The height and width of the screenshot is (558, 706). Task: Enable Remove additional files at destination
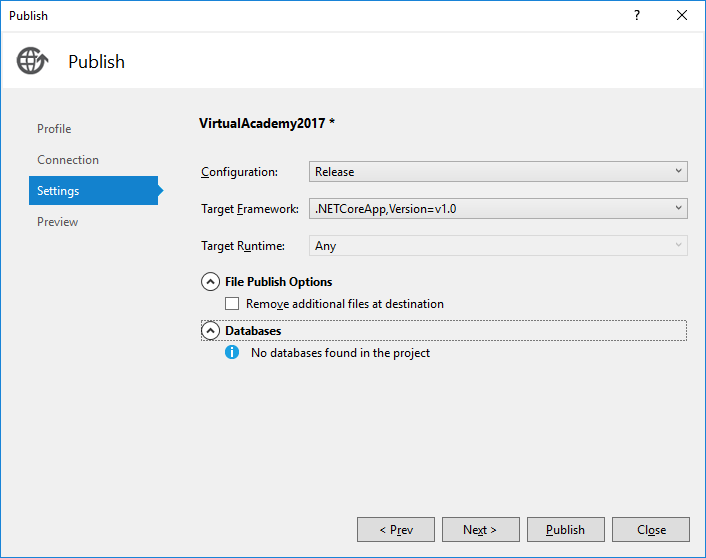[233, 304]
